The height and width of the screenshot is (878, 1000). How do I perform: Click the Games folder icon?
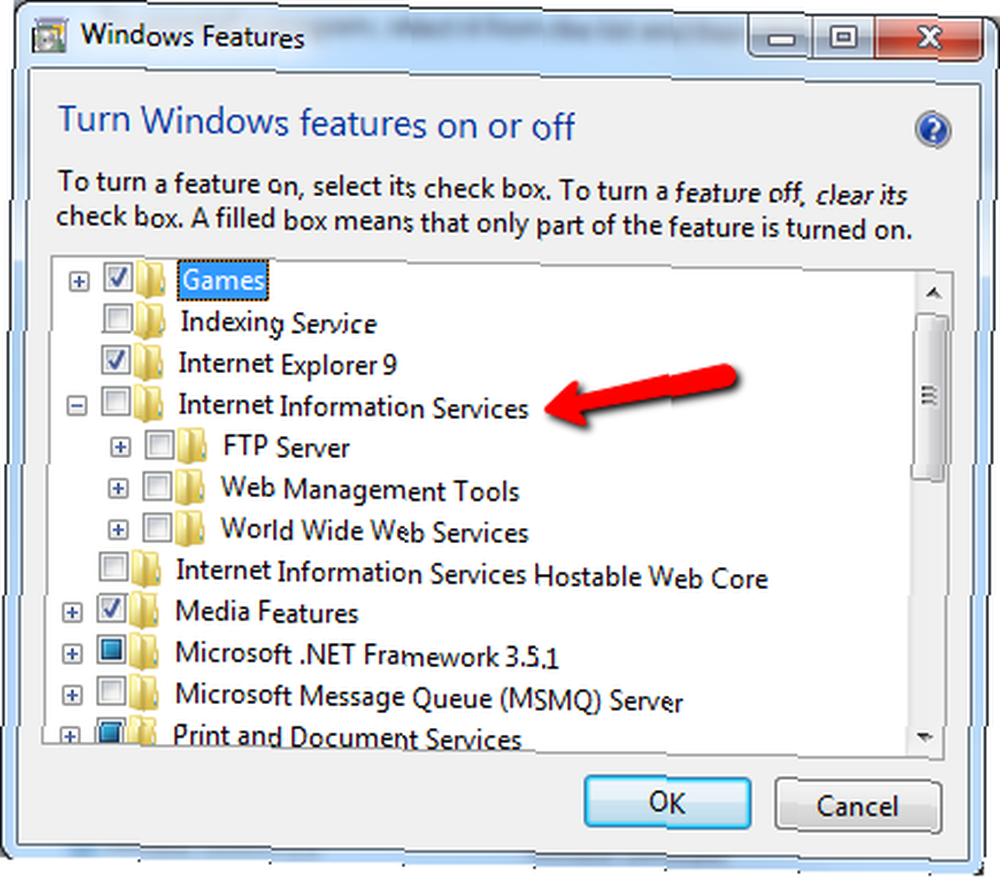tap(151, 280)
